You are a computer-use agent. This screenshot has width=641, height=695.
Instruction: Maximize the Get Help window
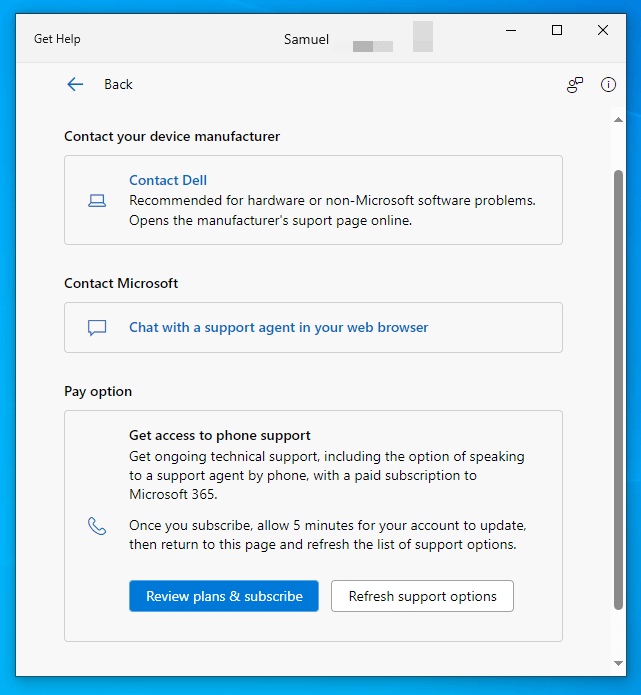557,30
